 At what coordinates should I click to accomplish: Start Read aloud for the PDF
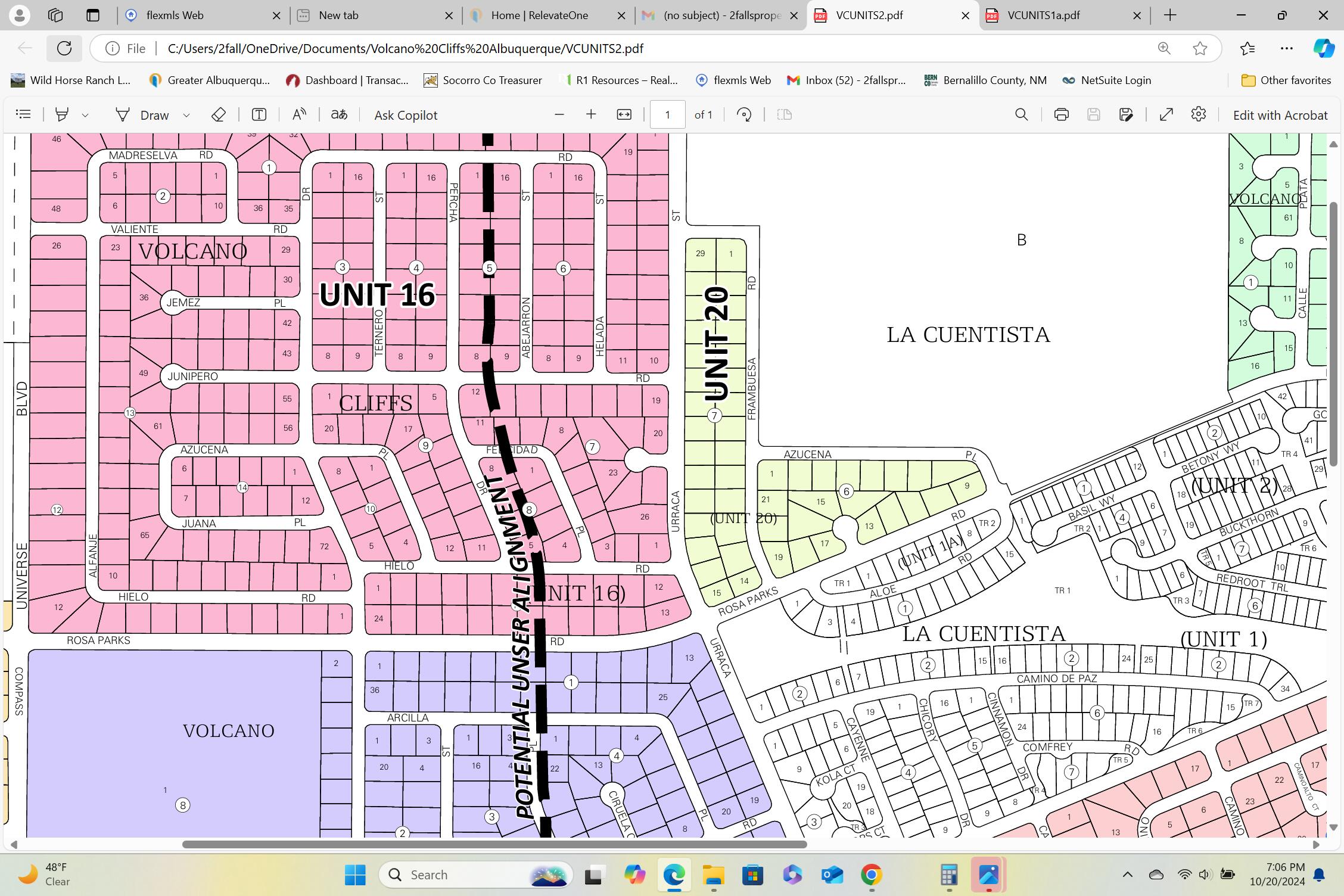tap(299, 114)
